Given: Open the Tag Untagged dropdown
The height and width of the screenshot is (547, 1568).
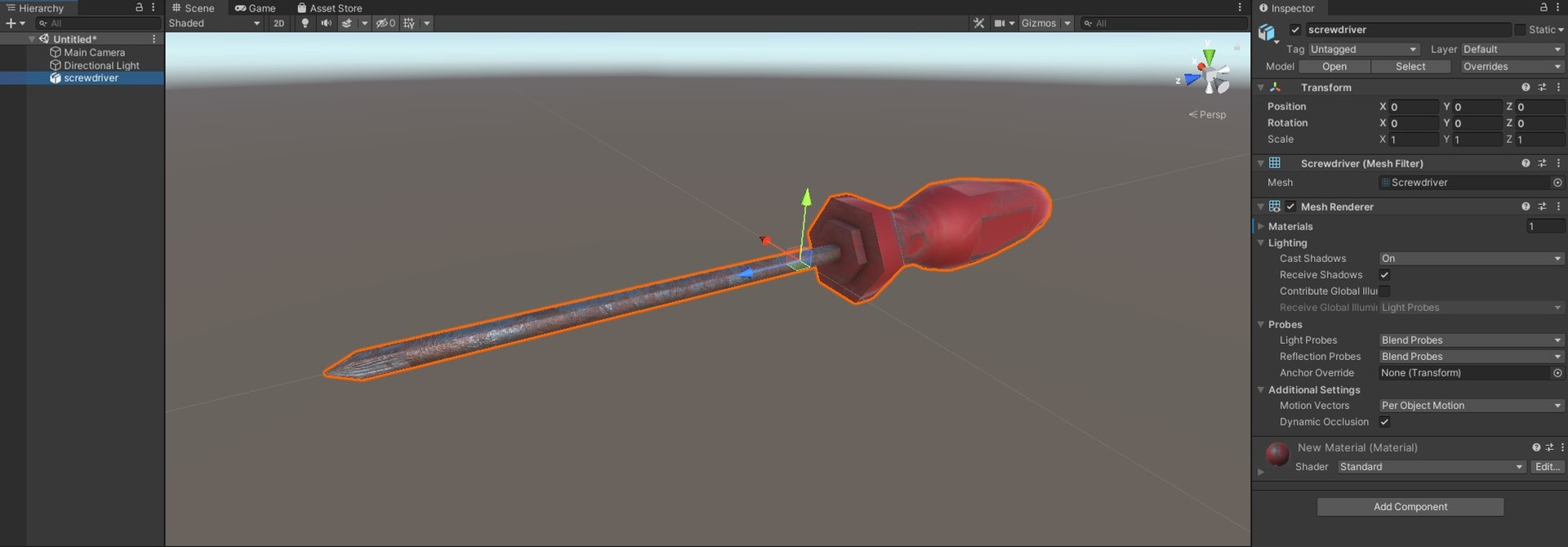Looking at the screenshot, I should coord(1364,50).
